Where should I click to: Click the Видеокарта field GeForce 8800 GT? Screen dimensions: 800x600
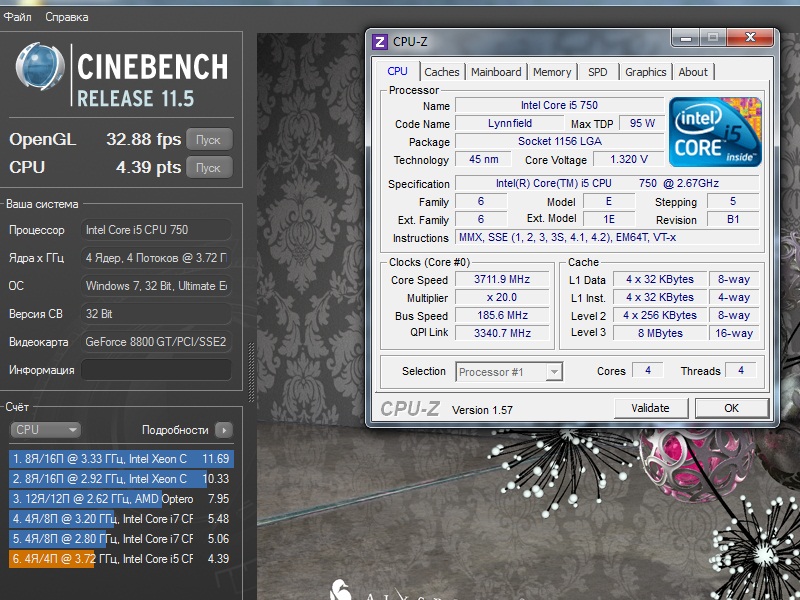[x=156, y=342]
